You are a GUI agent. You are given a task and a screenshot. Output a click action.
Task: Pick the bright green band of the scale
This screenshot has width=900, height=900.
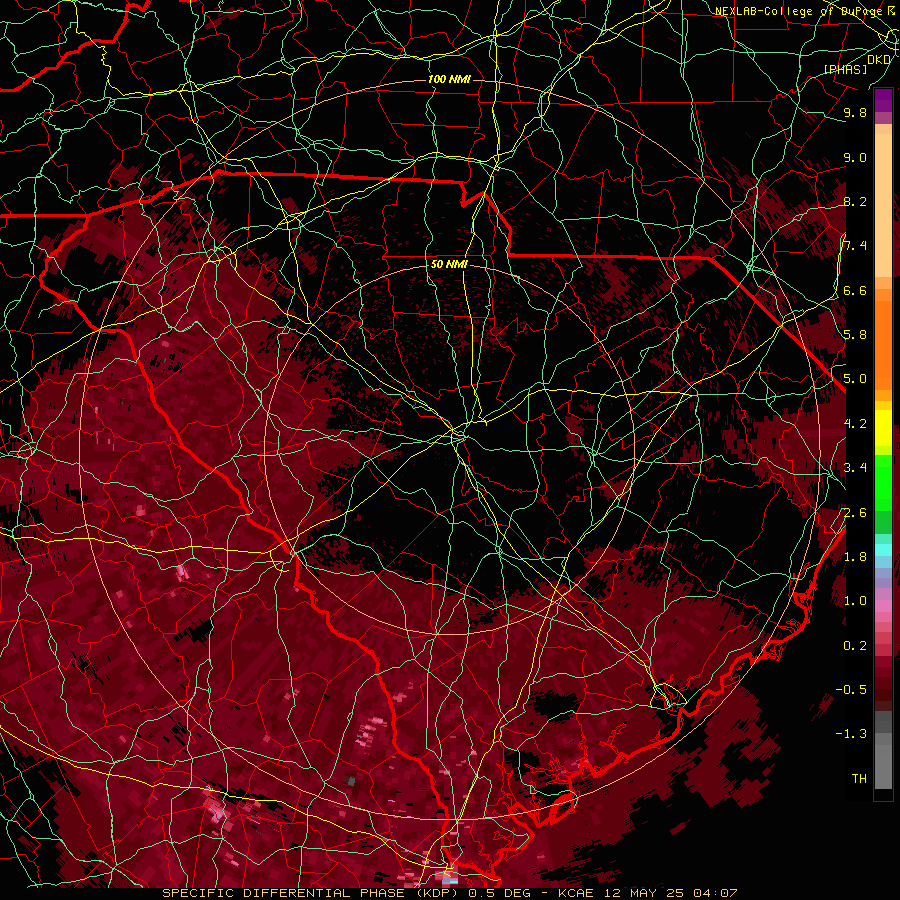click(x=883, y=482)
